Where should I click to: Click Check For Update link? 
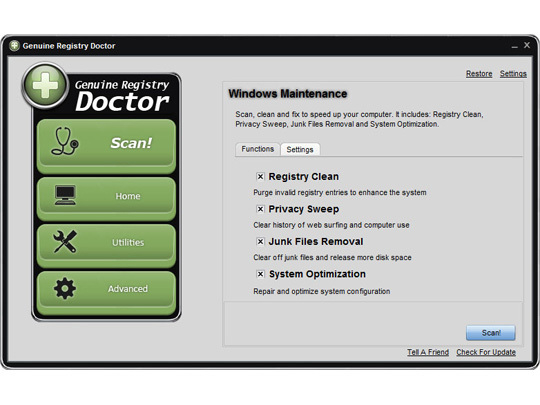click(x=486, y=352)
